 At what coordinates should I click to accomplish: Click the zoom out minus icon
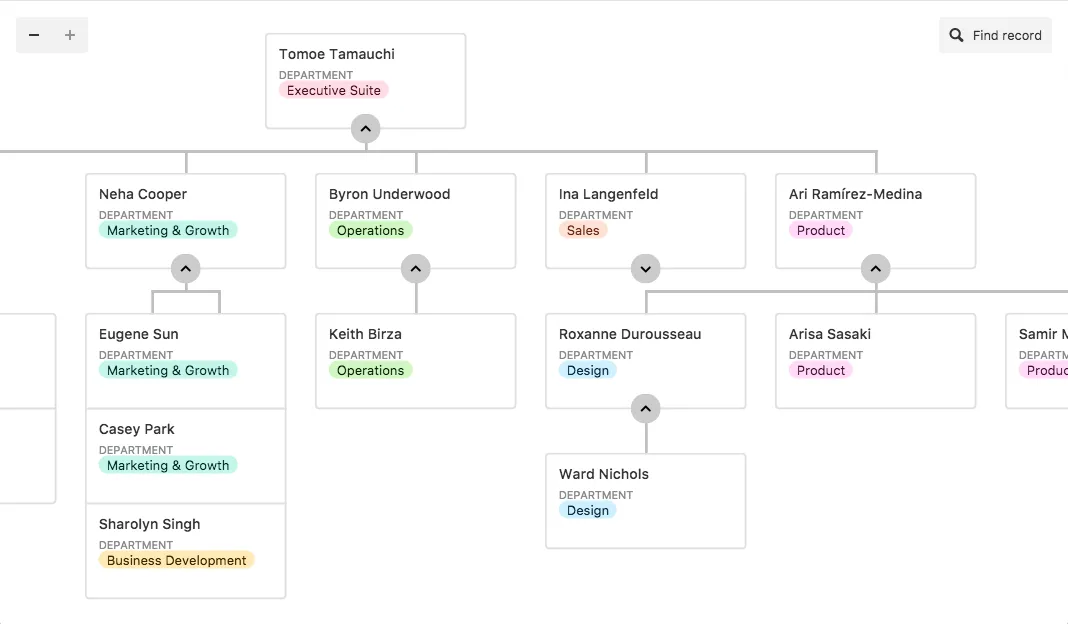[x=34, y=35]
